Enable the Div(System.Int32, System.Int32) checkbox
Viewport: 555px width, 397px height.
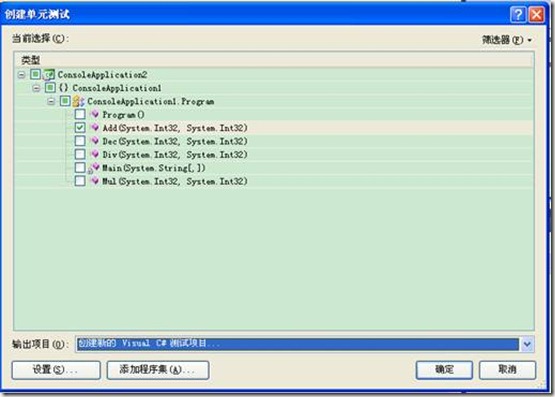pyautogui.click(x=80, y=154)
